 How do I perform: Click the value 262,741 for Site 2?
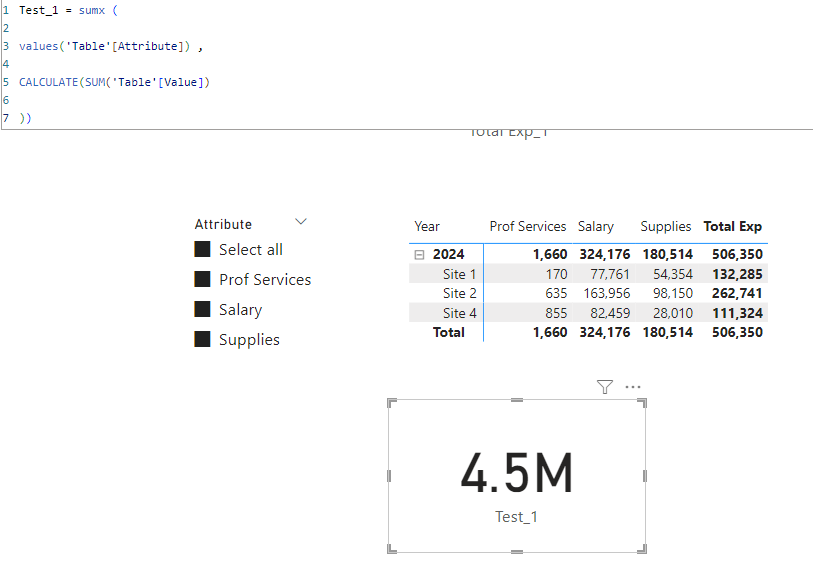737,293
